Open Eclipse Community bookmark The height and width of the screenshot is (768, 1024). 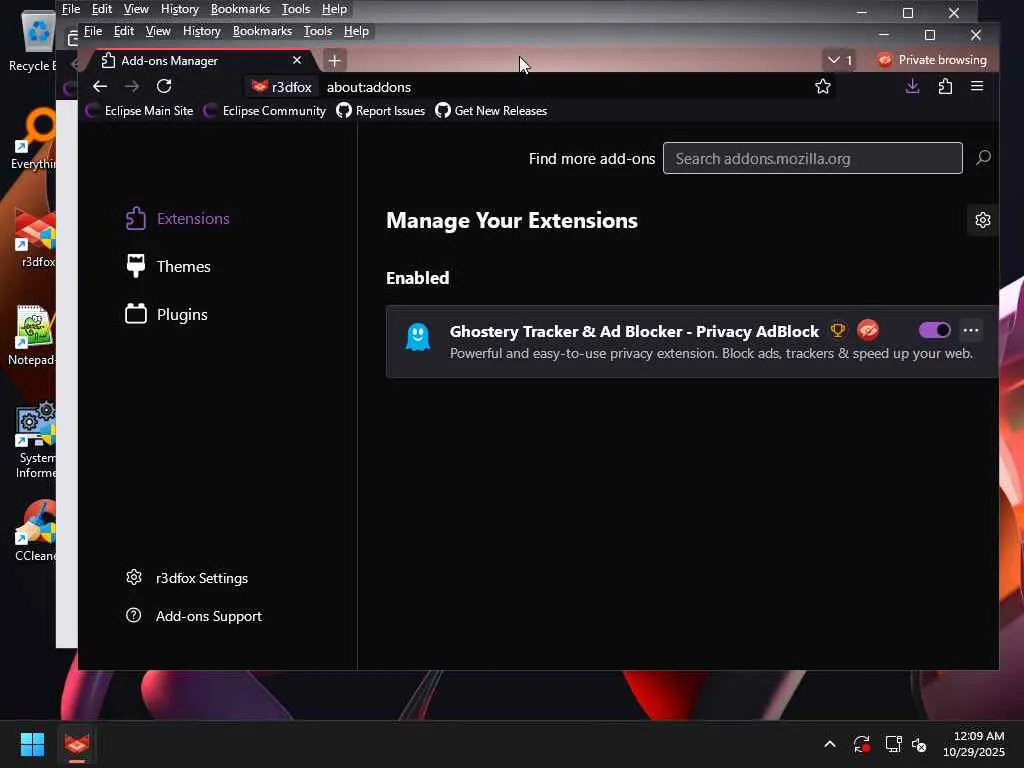pos(264,111)
